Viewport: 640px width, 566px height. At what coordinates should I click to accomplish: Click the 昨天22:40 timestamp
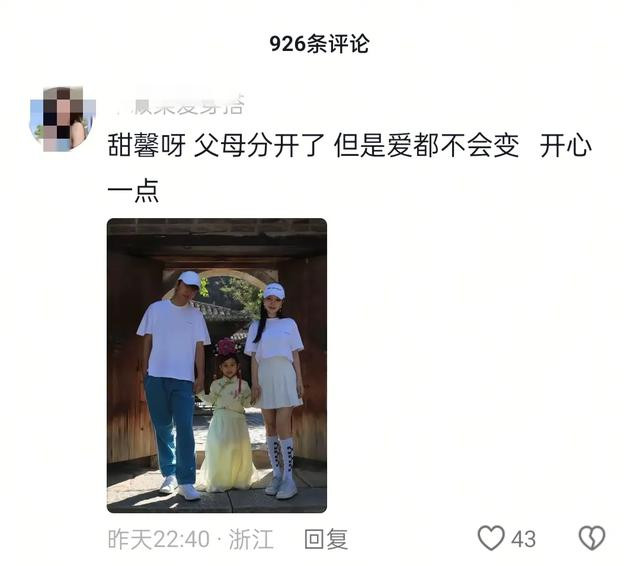pyautogui.click(x=159, y=539)
